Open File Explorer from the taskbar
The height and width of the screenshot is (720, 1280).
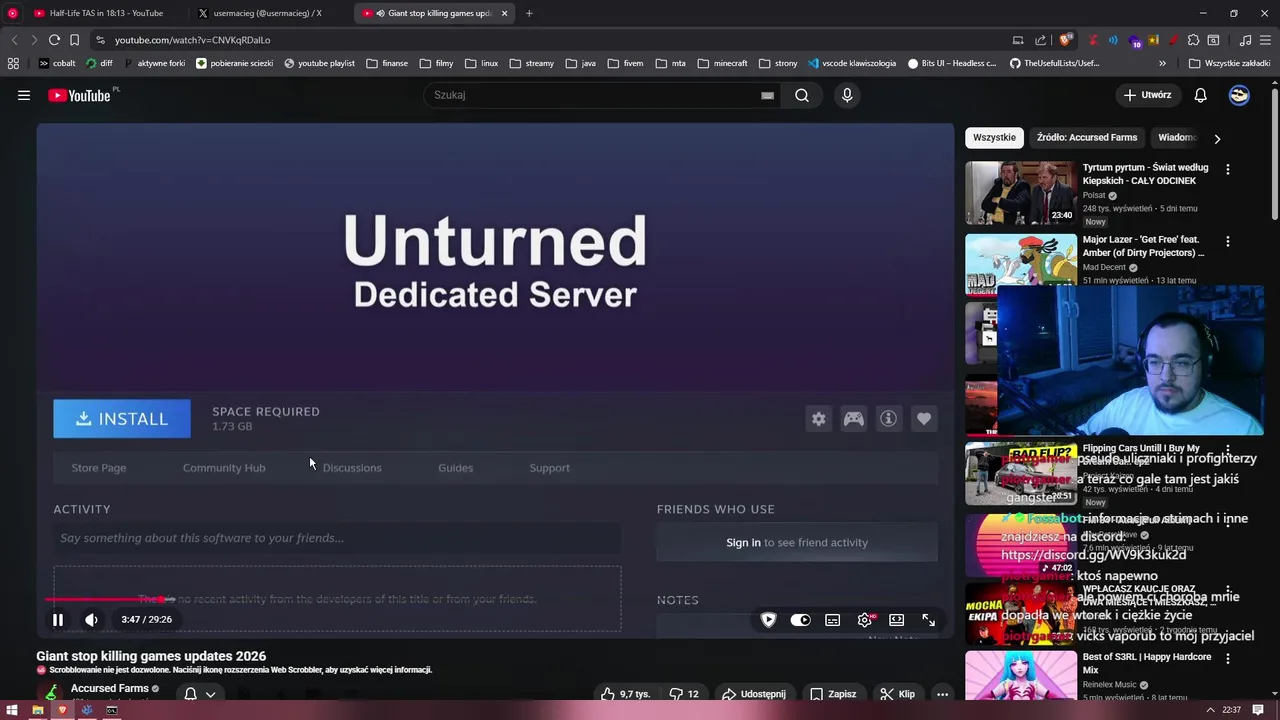click(37, 710)
